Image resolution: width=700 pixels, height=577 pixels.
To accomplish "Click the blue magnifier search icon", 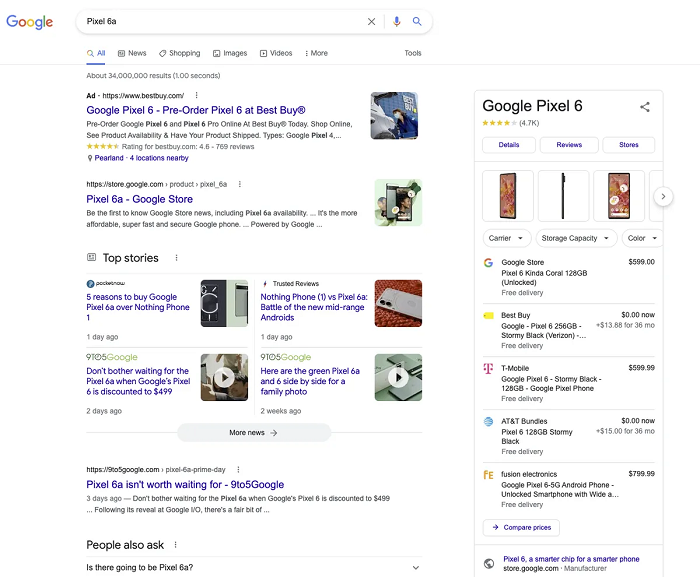I will coord(417,21).
